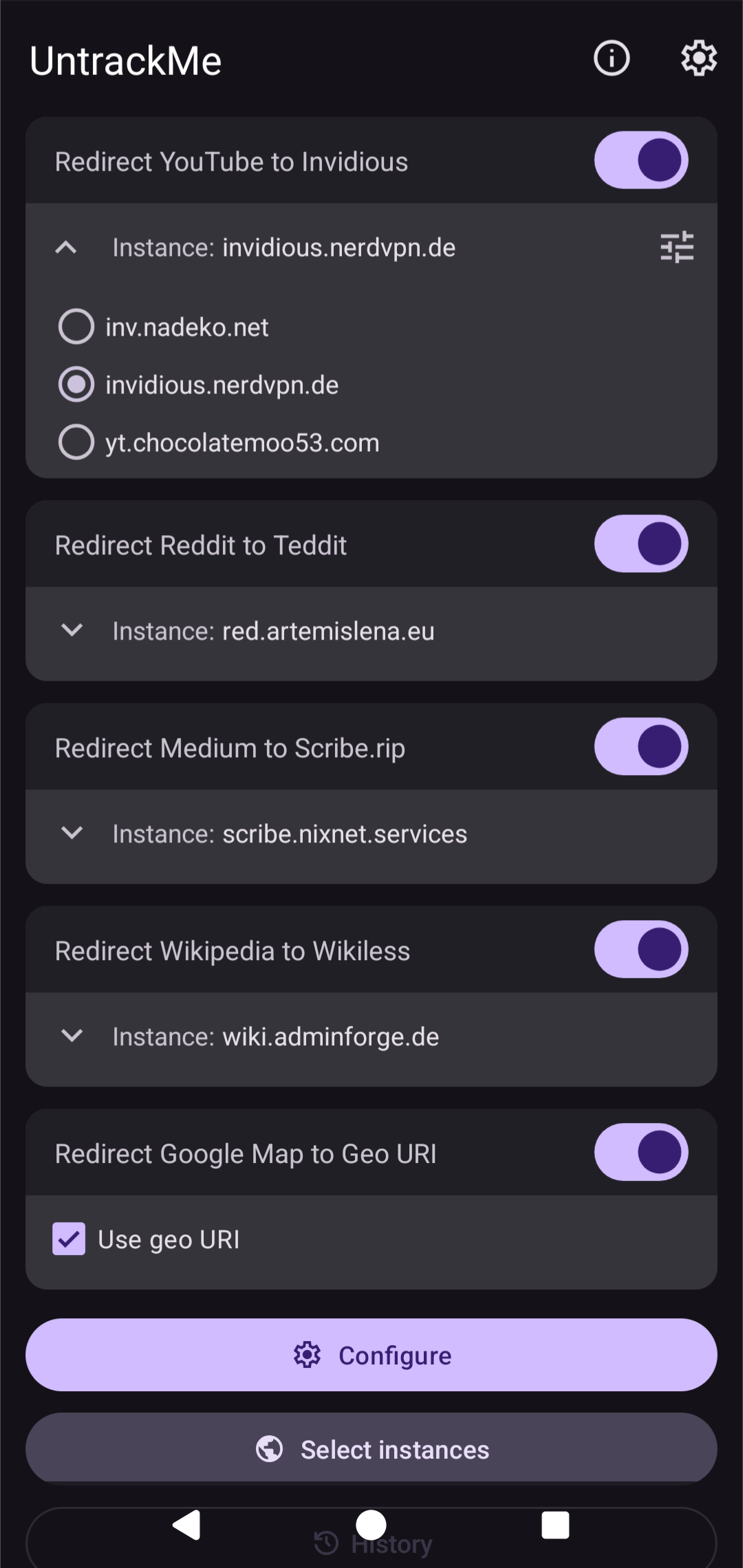This screenshot has height=1568, width=743.
Task: Tap the Android home navigation button
Action: (371, 1525)
